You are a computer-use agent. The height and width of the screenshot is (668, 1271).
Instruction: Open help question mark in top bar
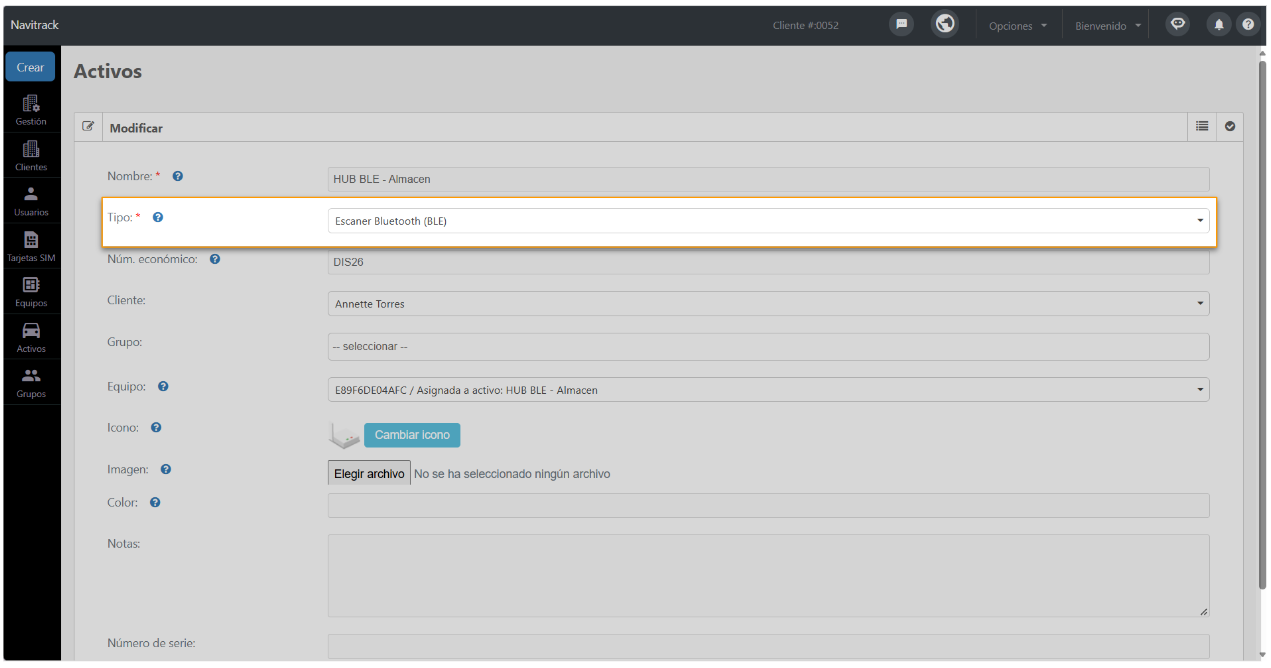(1247, 25)
